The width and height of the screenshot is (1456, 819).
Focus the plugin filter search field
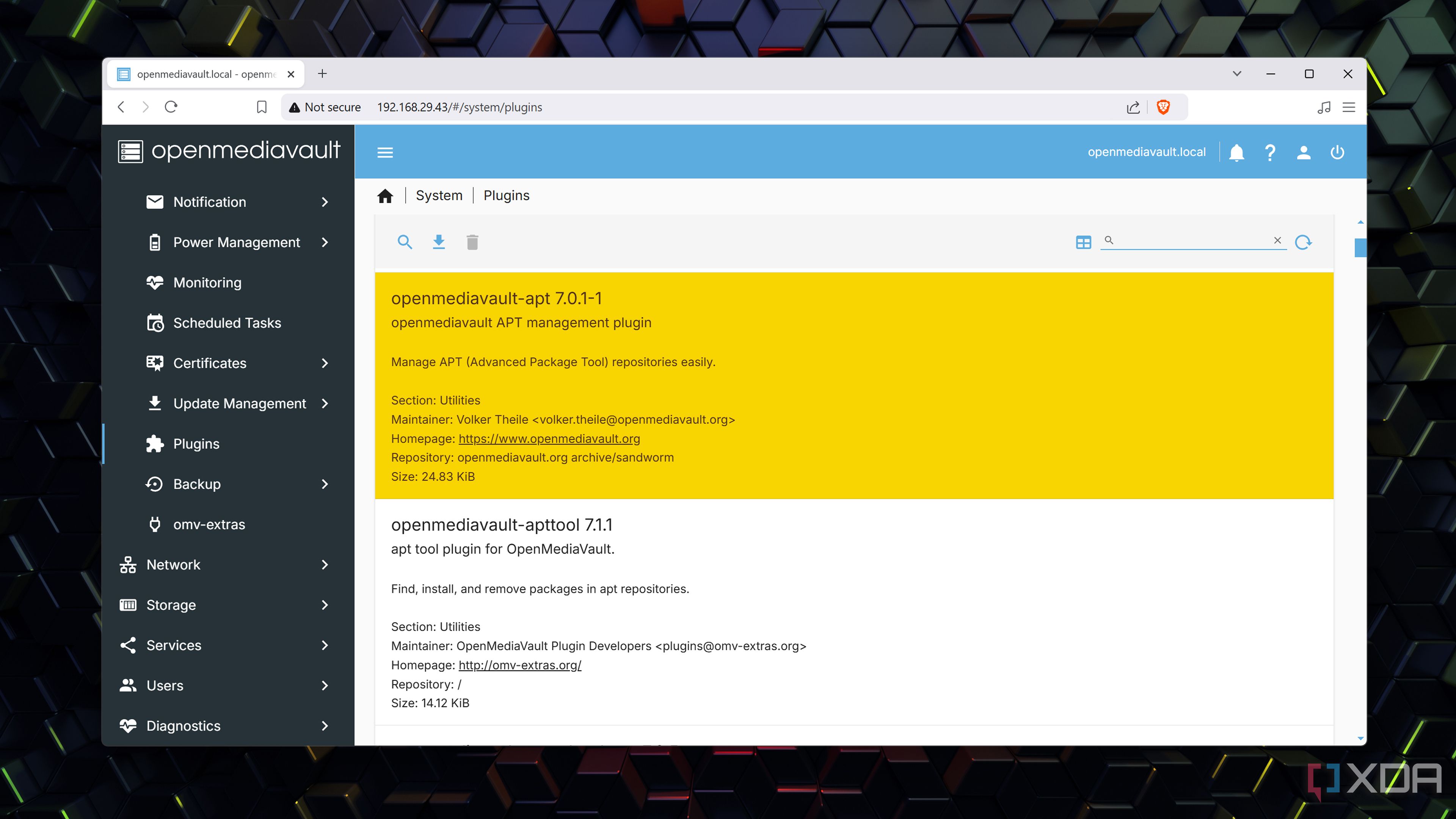pos(1192,241)
